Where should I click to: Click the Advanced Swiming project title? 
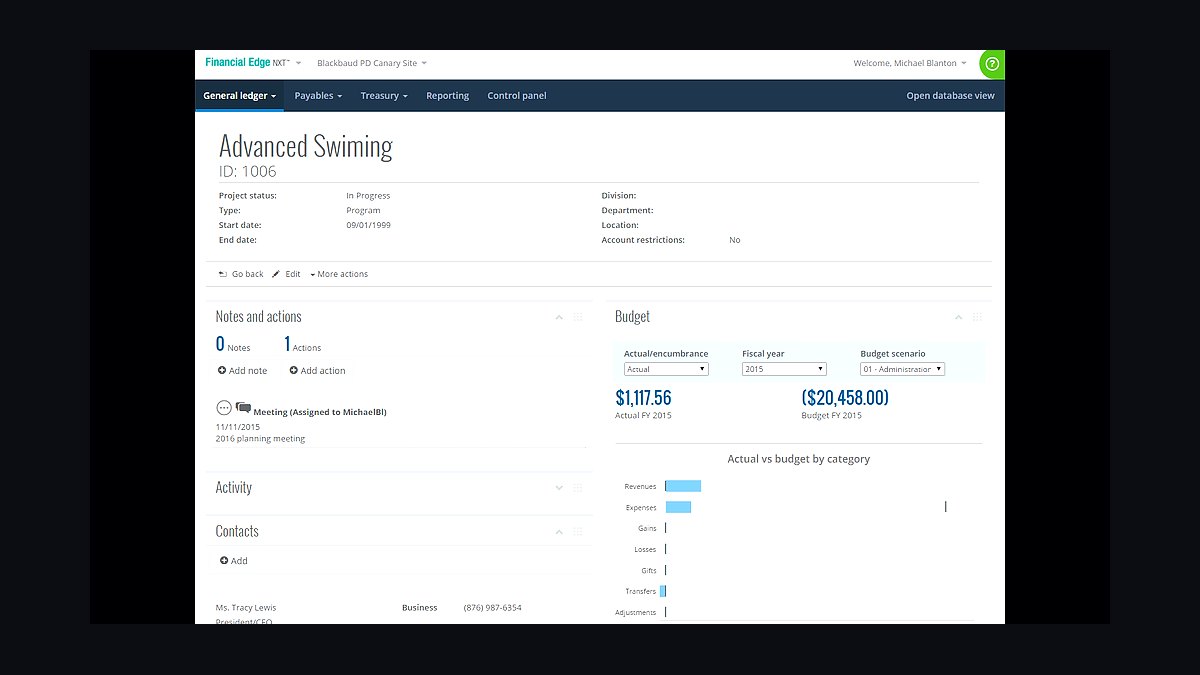[306, 146]
